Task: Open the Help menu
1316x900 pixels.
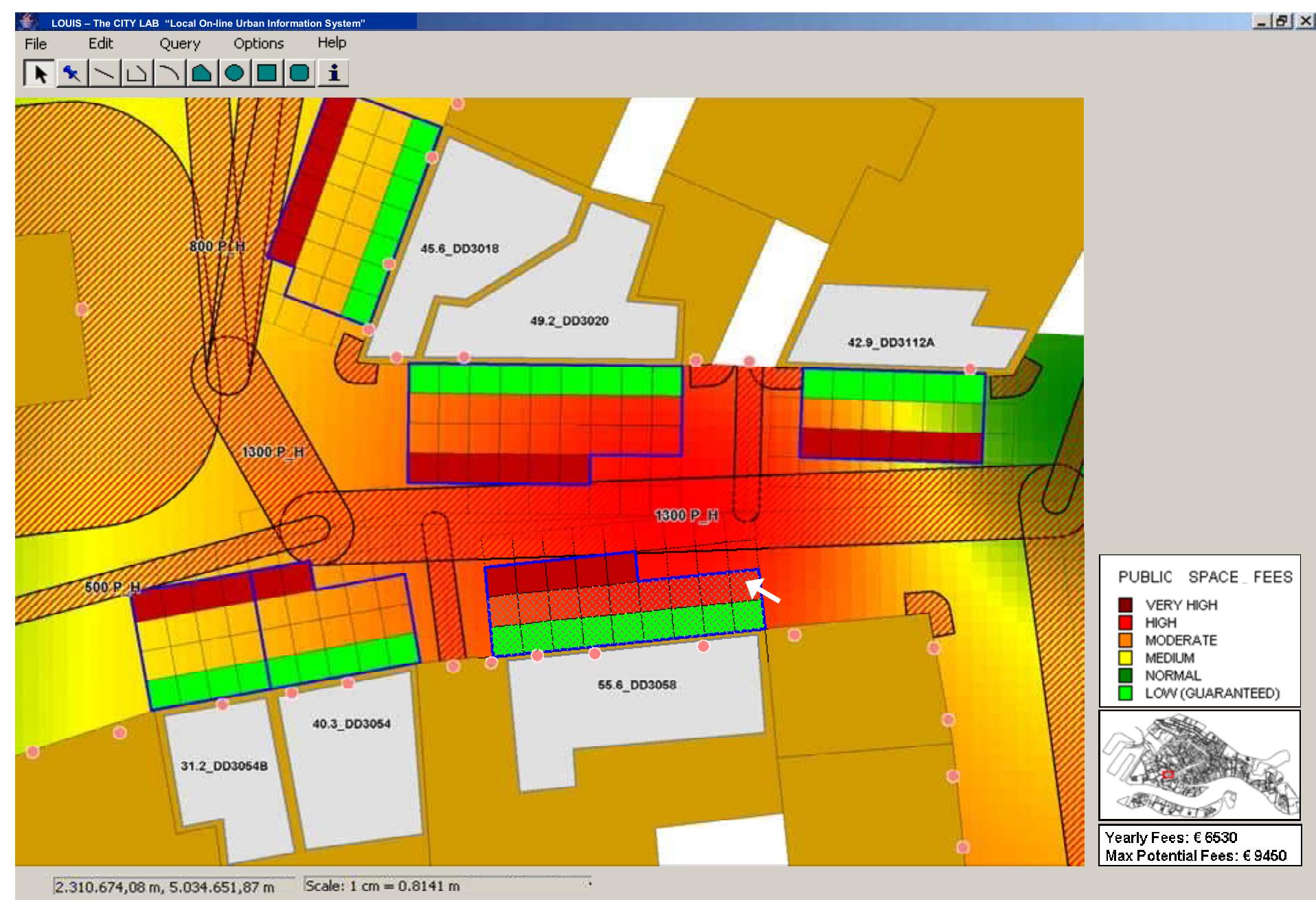Action: tap(332, 43)
